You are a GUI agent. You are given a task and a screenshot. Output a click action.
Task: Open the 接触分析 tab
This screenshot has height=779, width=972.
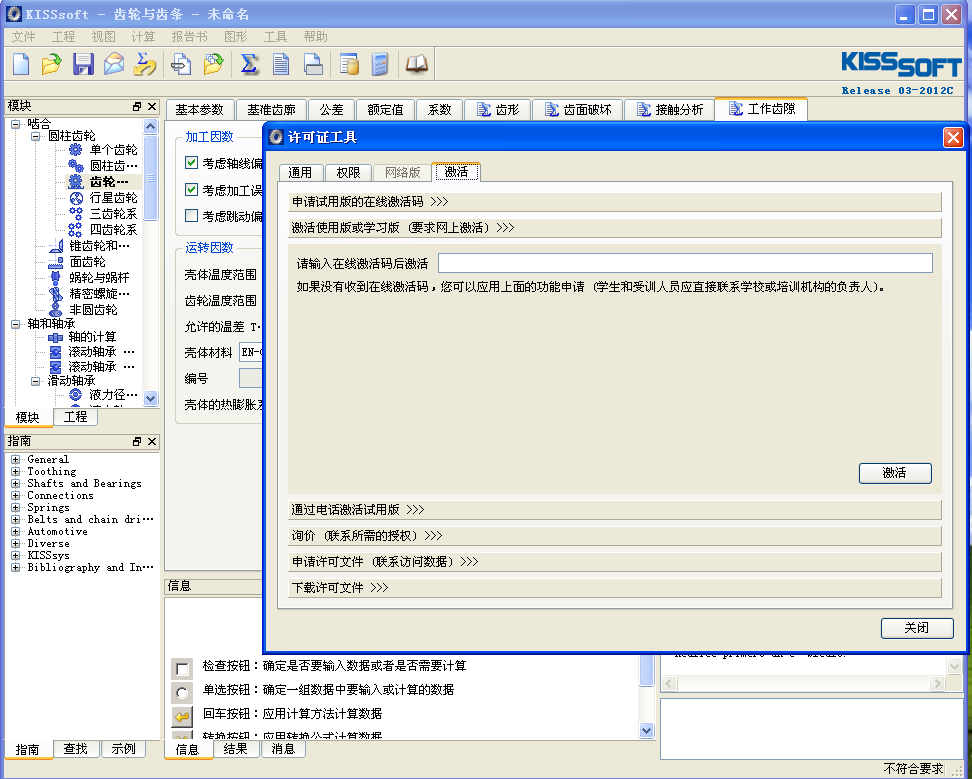(x=670, y=110)
